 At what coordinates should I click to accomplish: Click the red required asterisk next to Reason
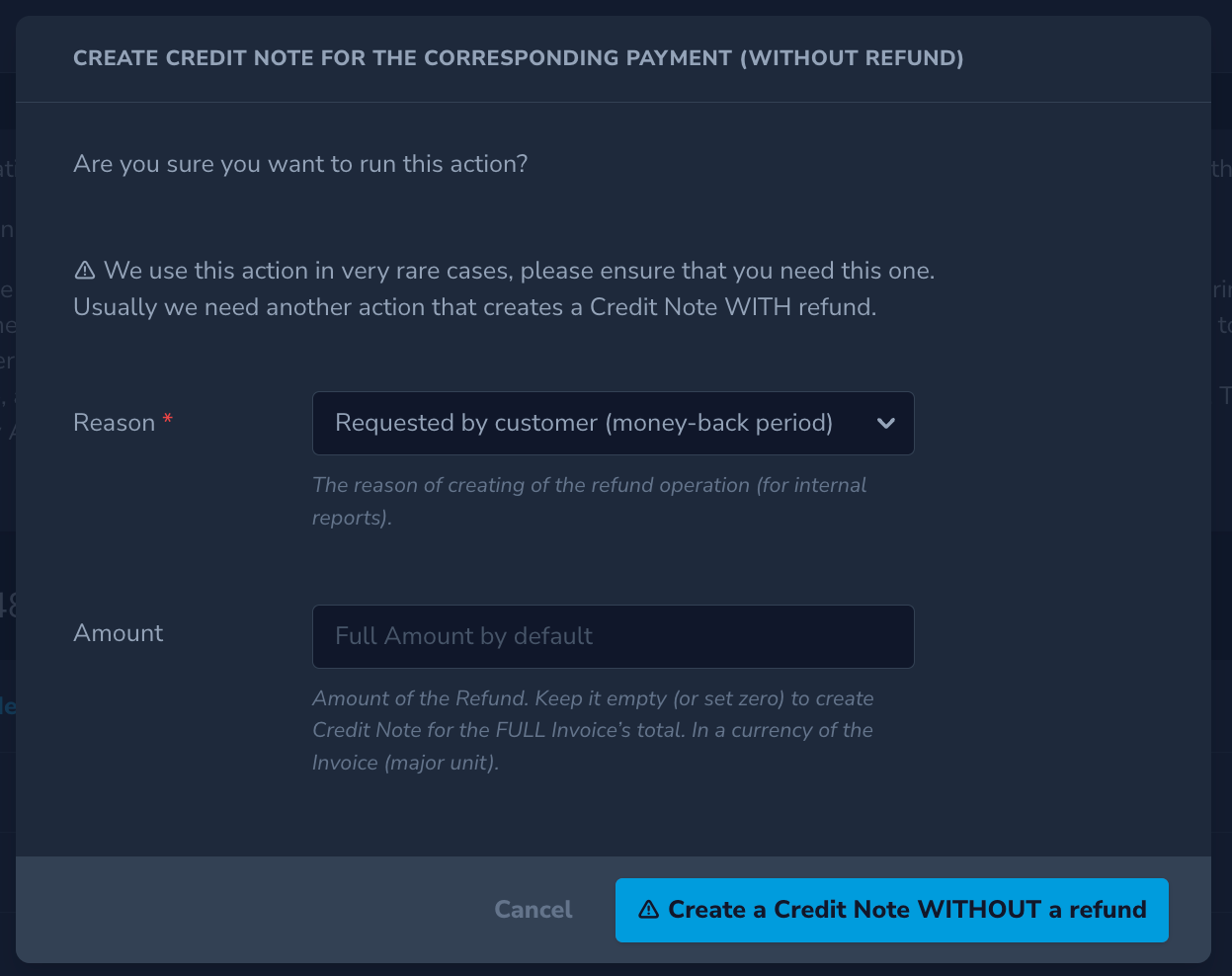point(167,419)
